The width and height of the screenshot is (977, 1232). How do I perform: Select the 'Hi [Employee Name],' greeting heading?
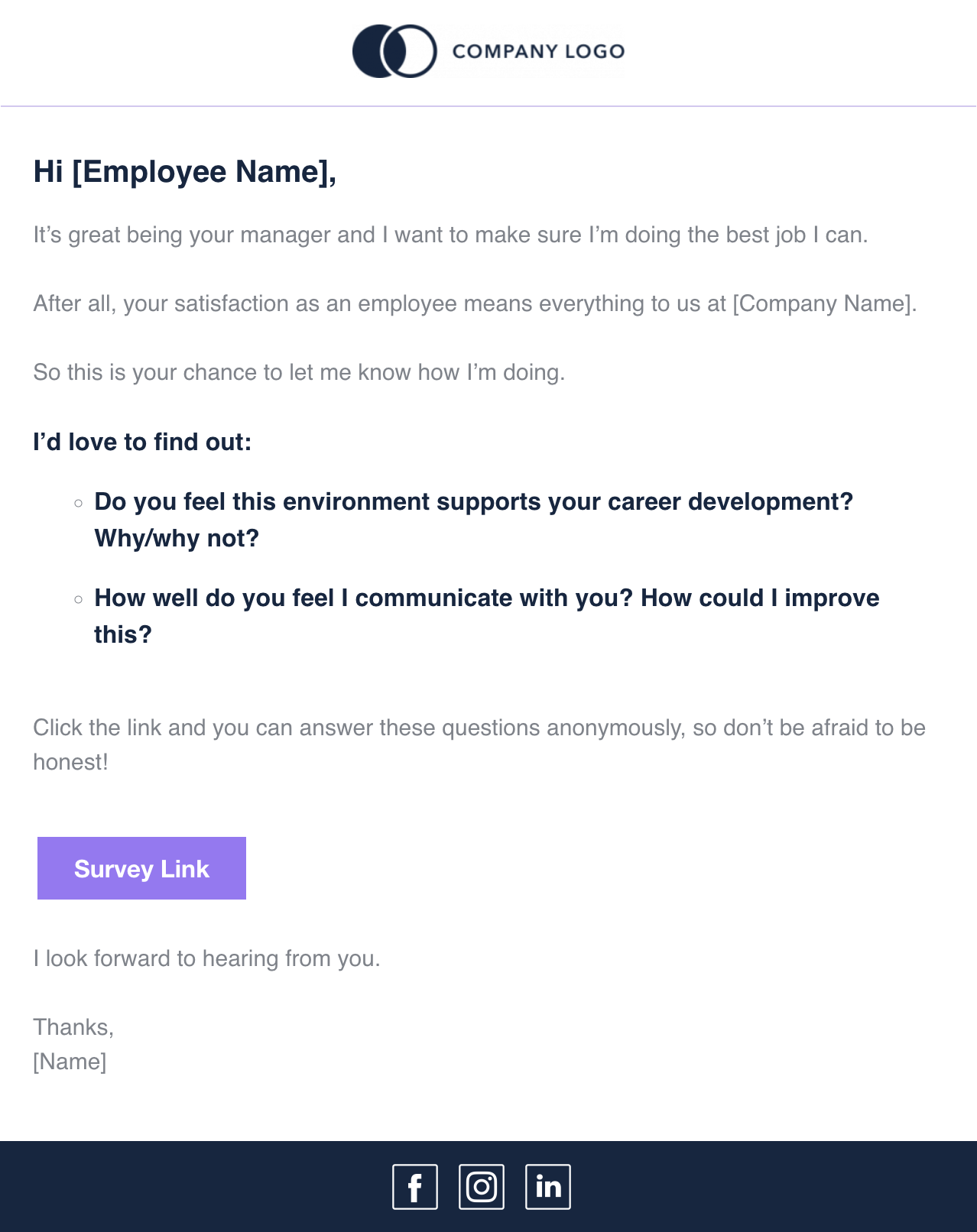185,172
